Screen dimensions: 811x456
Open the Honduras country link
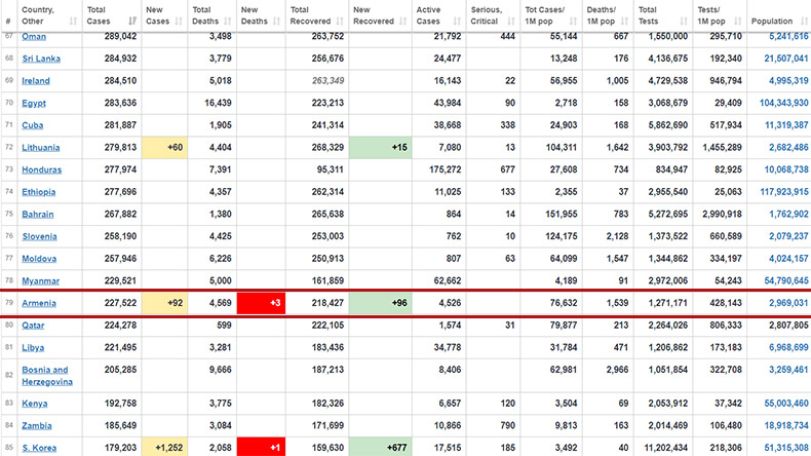41,170
